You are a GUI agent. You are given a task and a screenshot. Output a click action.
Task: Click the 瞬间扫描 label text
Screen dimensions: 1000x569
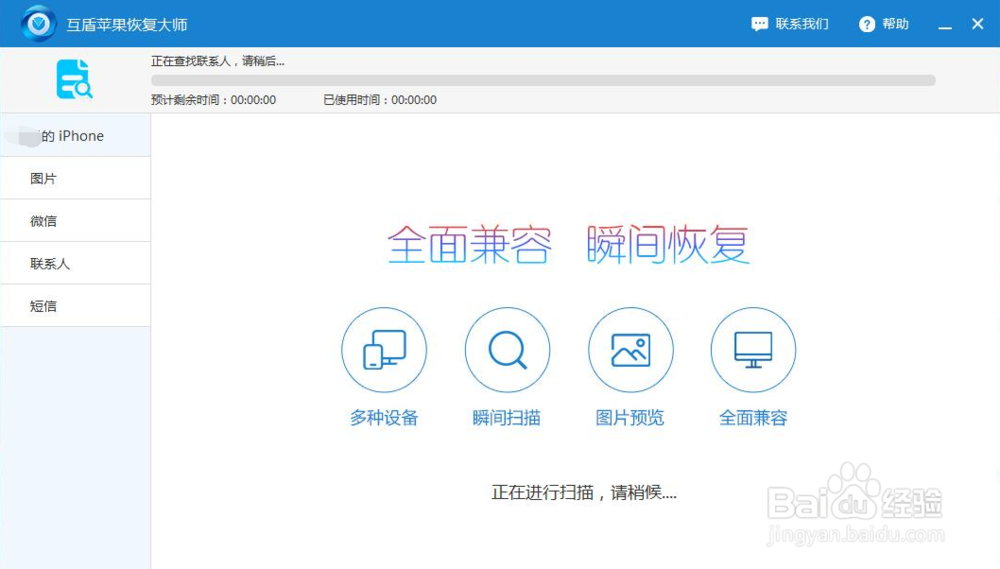point(507,418)
